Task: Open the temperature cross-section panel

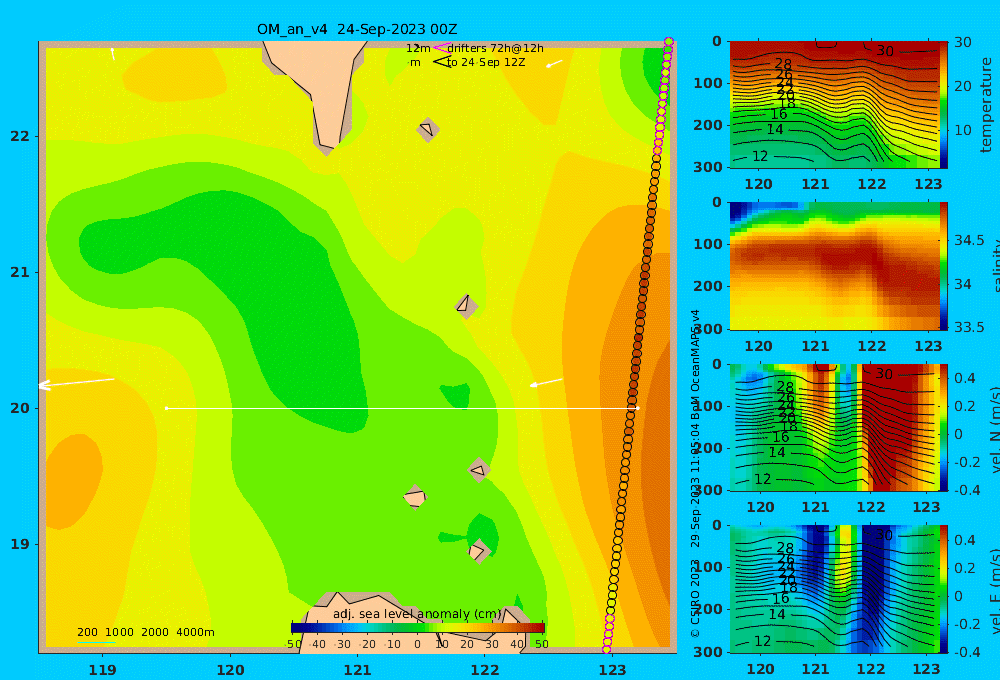Action: pos(834,105)
